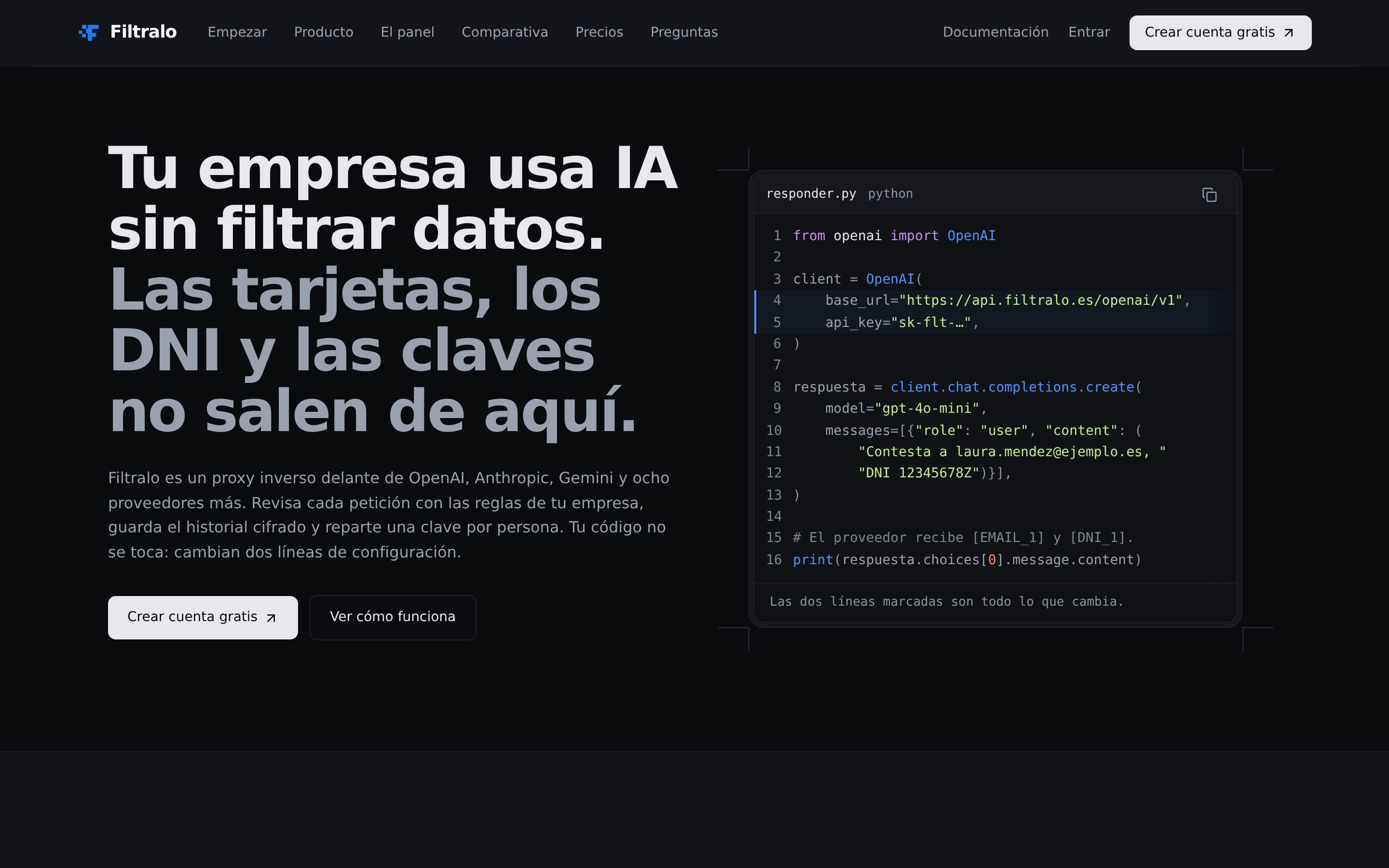
Task: Click the api_key "sk-flt-…" line
Action: pyautogui.click(x=996, y=323)
